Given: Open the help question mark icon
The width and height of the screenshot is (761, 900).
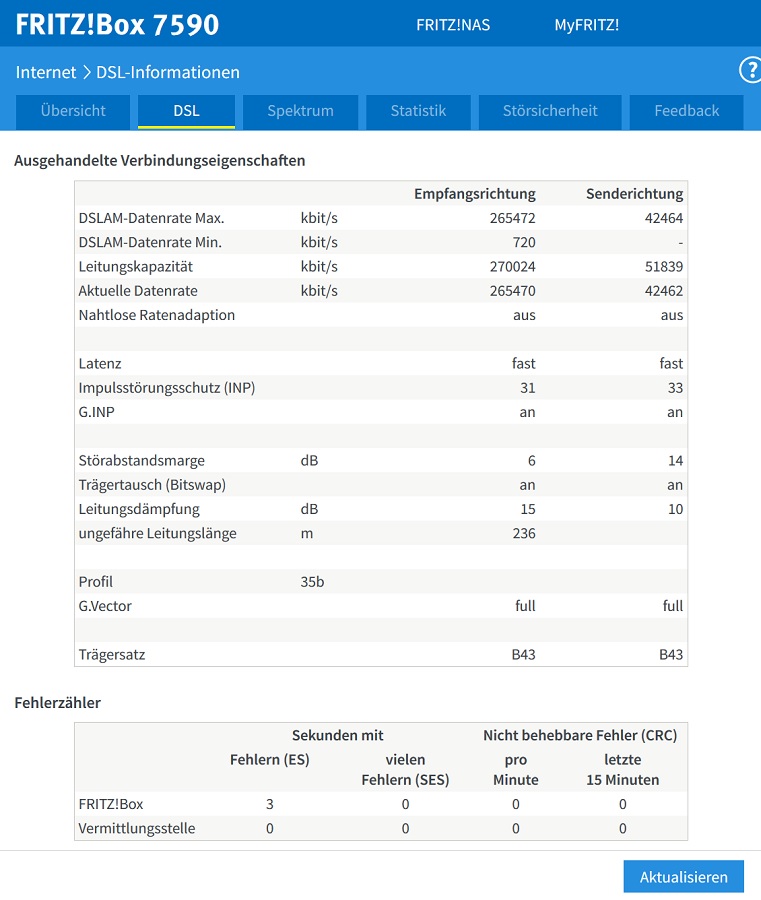Looking at the screenshot, I should point(751,71).
